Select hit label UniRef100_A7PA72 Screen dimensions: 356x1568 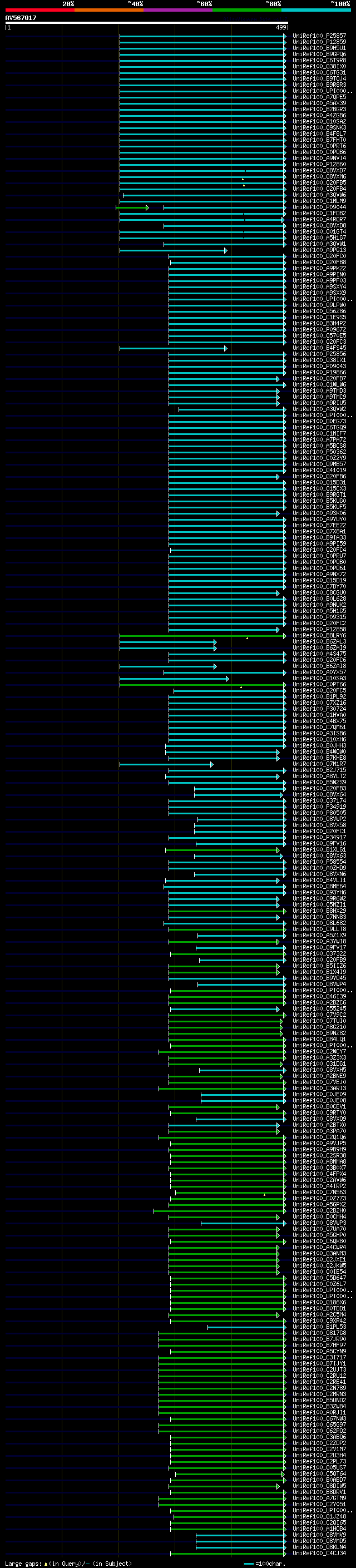(x=319, y=439)
